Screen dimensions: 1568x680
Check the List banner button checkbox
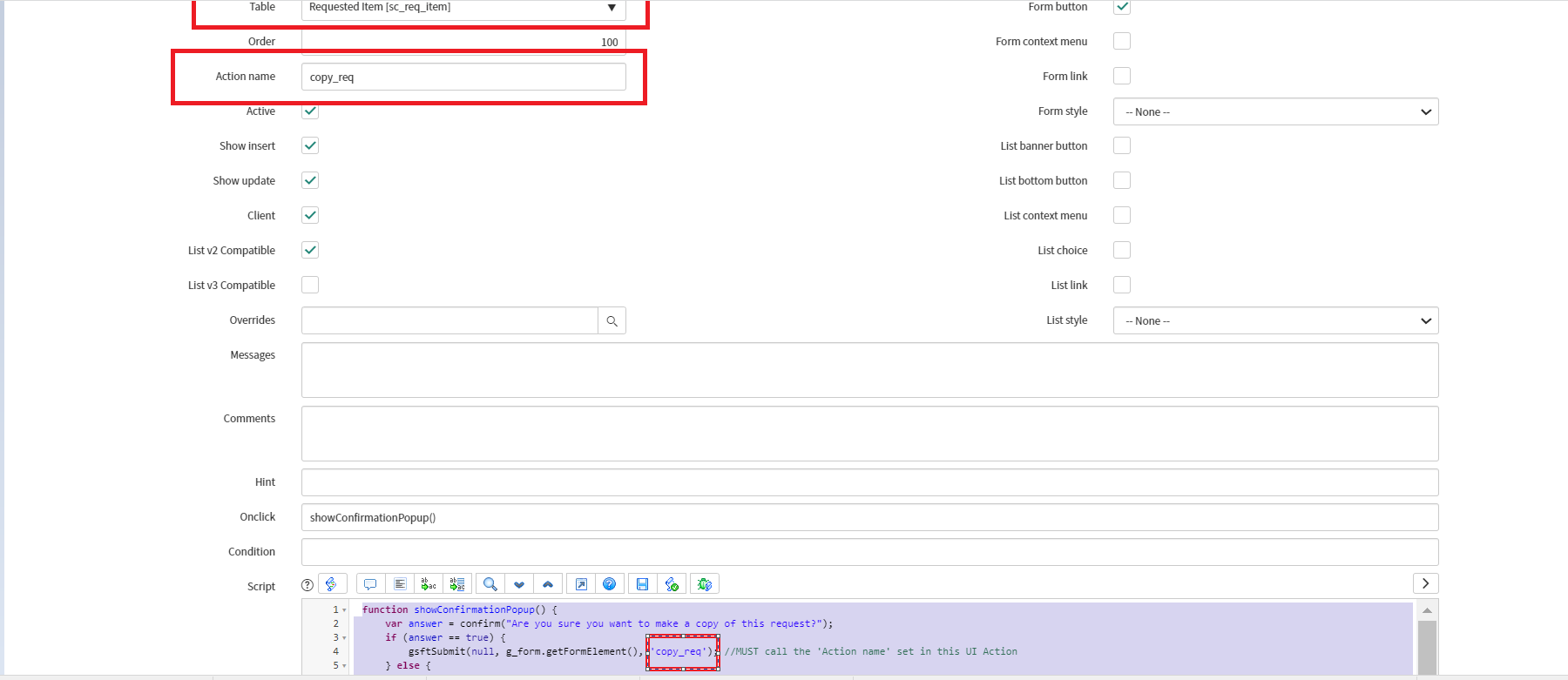[x=1122, y=145]
